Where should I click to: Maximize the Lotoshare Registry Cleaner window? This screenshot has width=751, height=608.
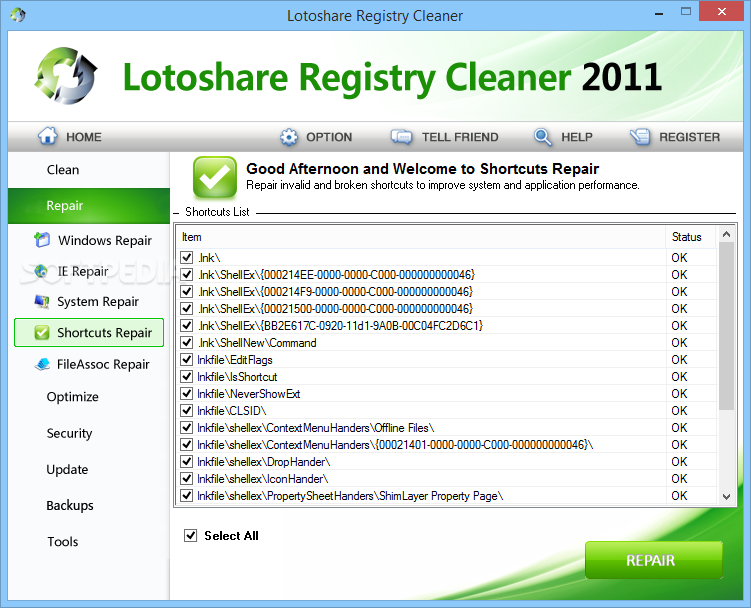point(685,11)
